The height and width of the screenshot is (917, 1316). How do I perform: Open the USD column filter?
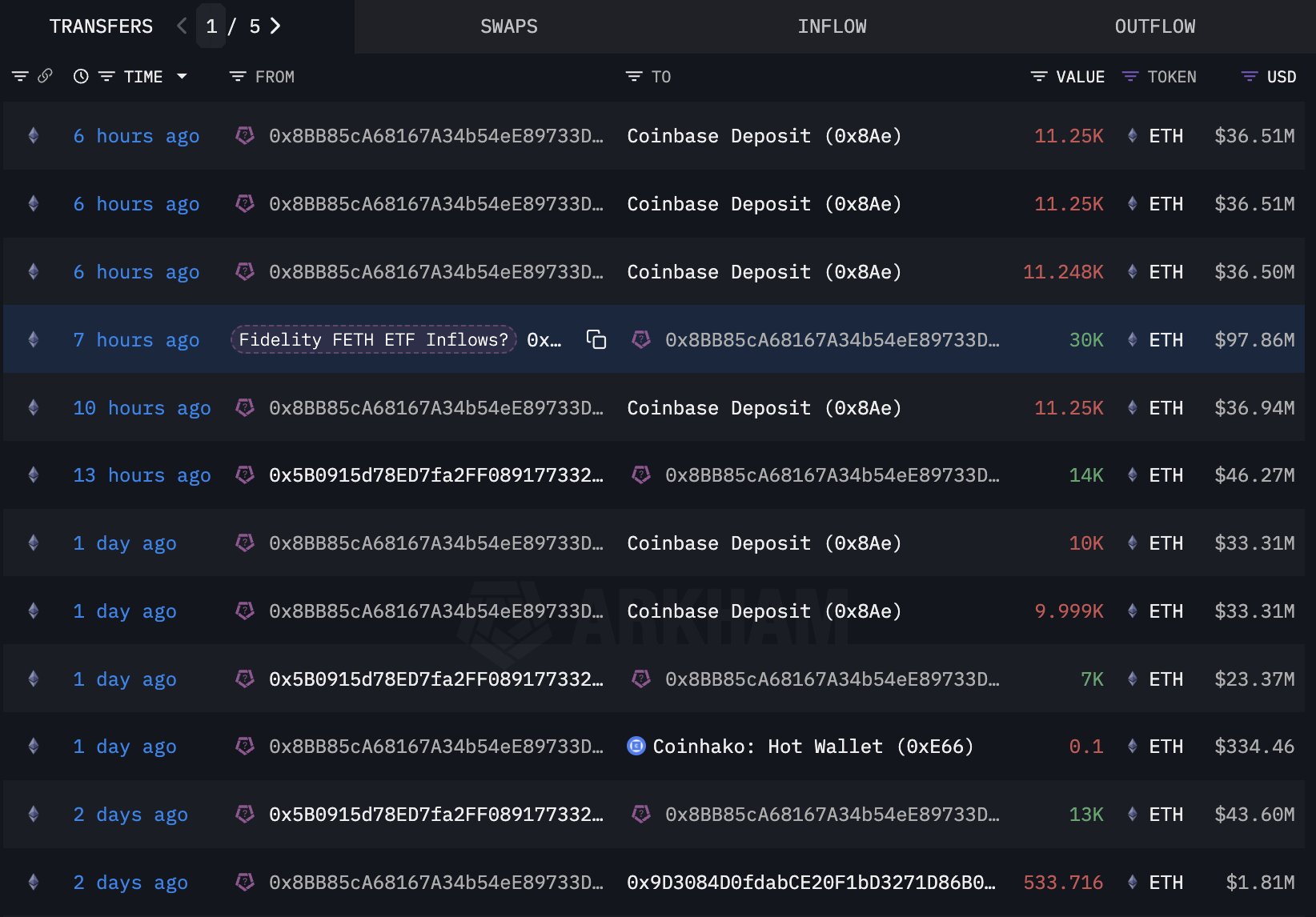click(1250, 77)
